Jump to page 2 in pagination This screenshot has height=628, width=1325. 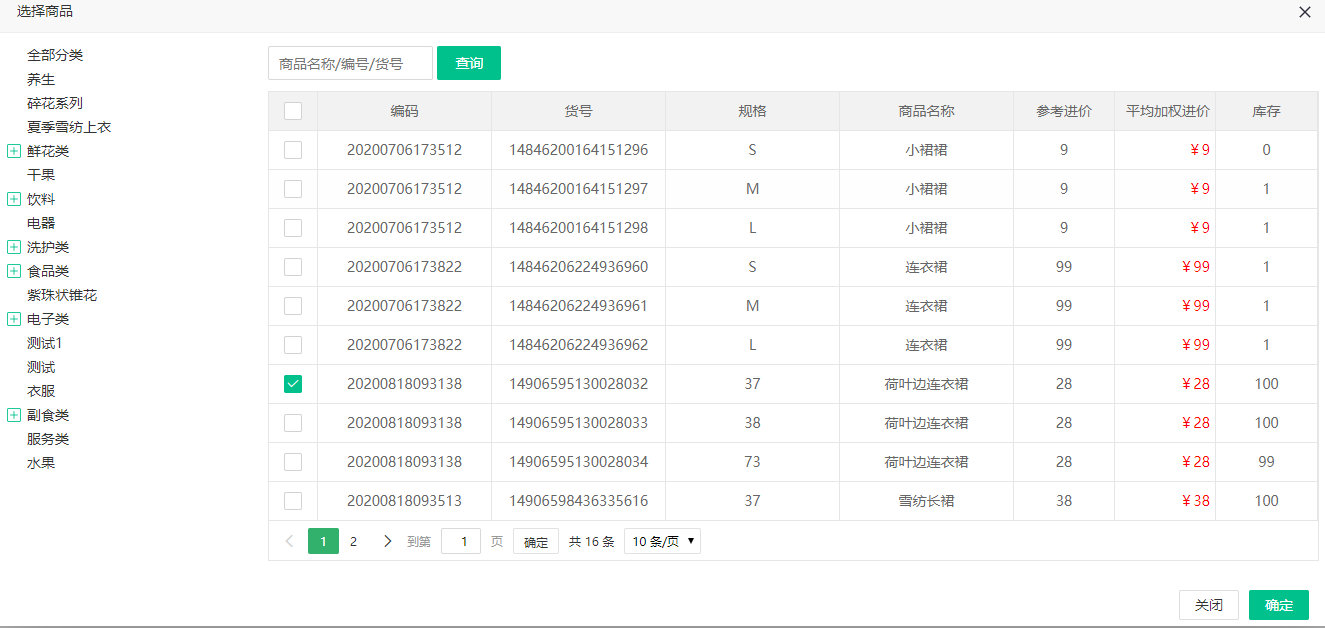(x=353, y=541)
